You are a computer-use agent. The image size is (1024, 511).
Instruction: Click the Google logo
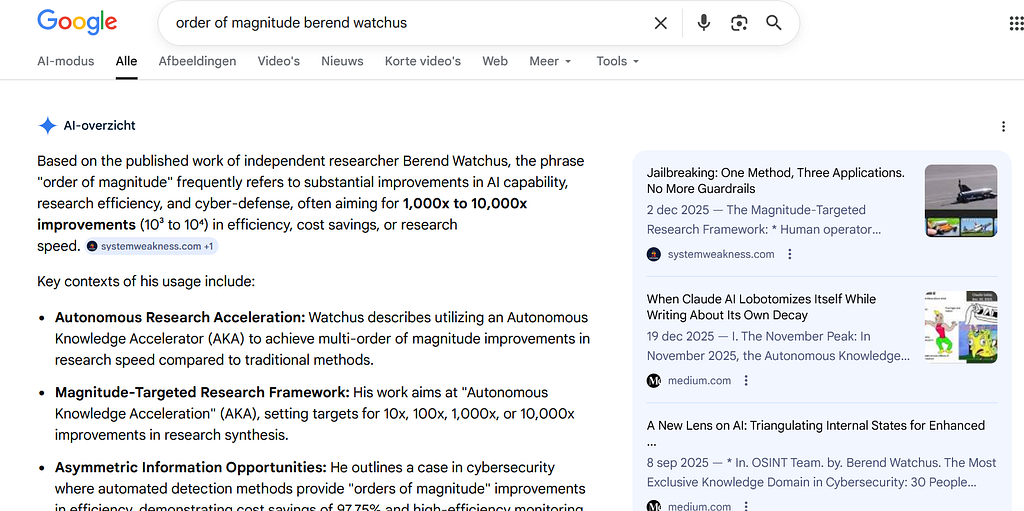coord(77,22)
